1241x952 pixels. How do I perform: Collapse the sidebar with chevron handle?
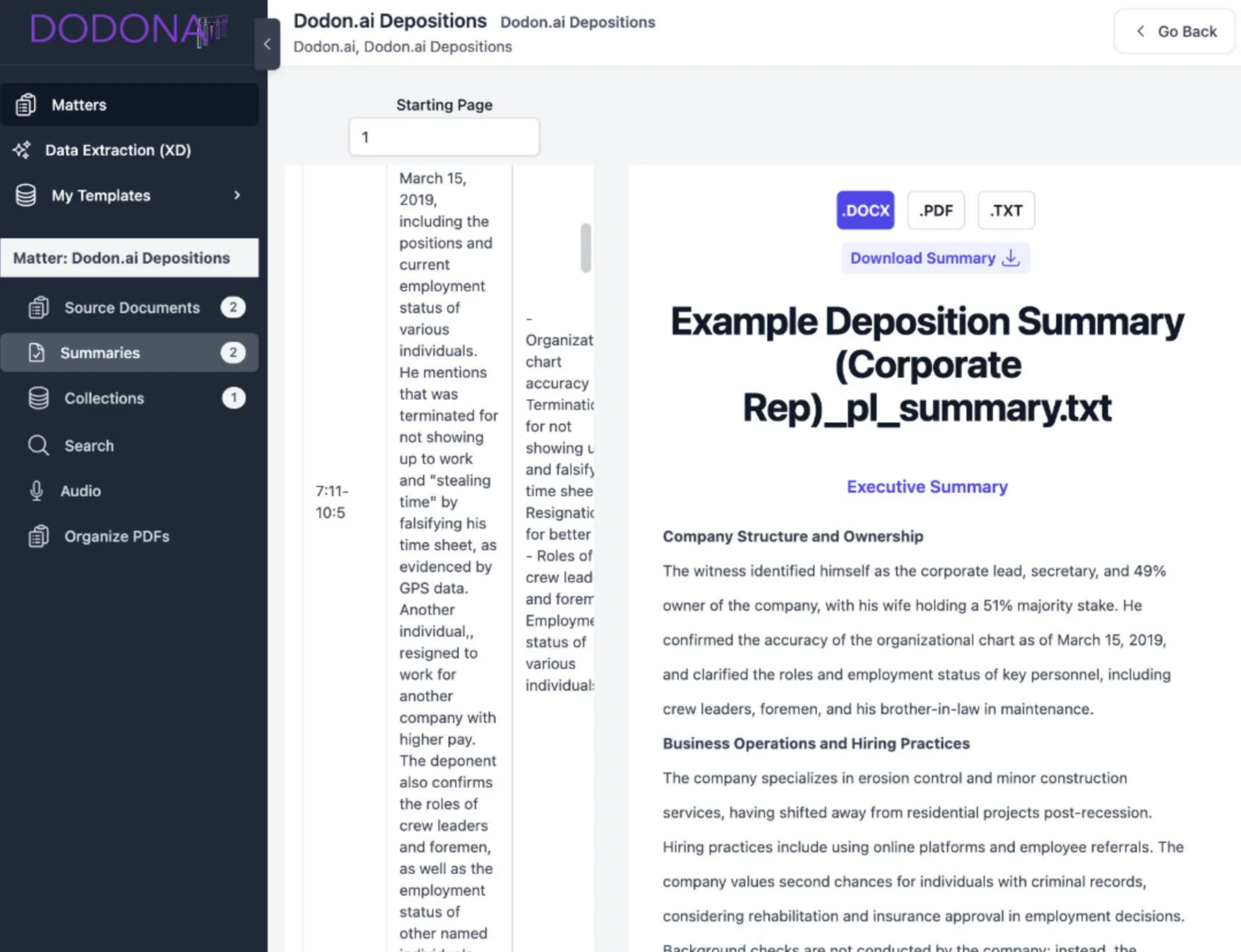coord(267,44)
